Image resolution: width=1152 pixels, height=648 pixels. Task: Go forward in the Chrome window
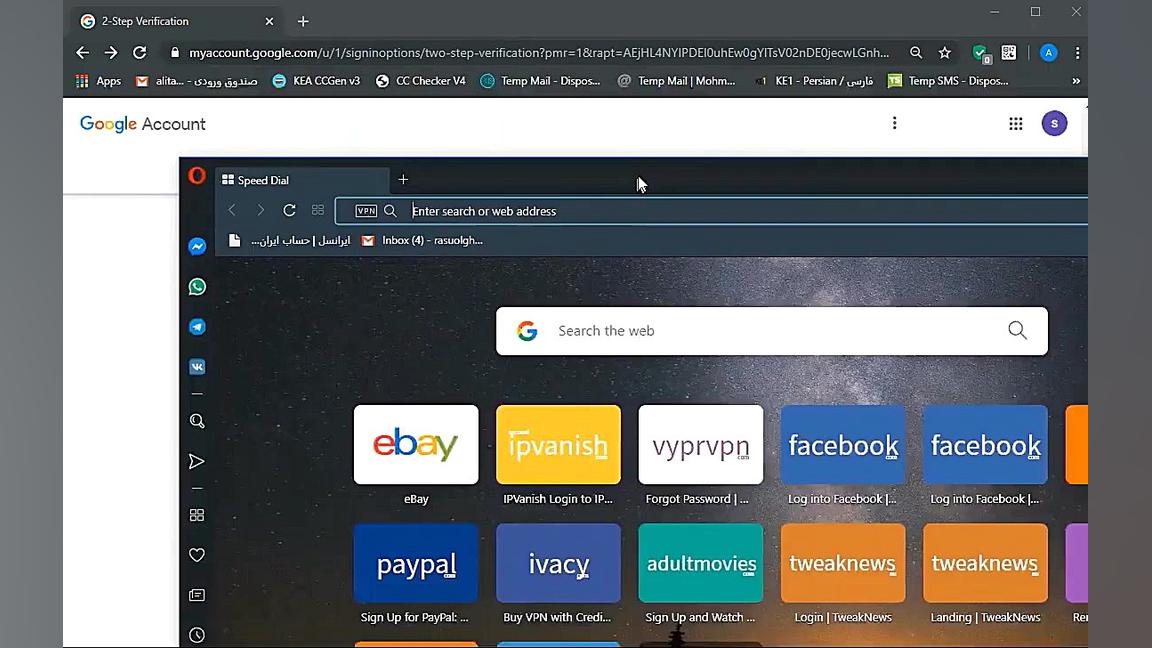(x=110, y=53)
